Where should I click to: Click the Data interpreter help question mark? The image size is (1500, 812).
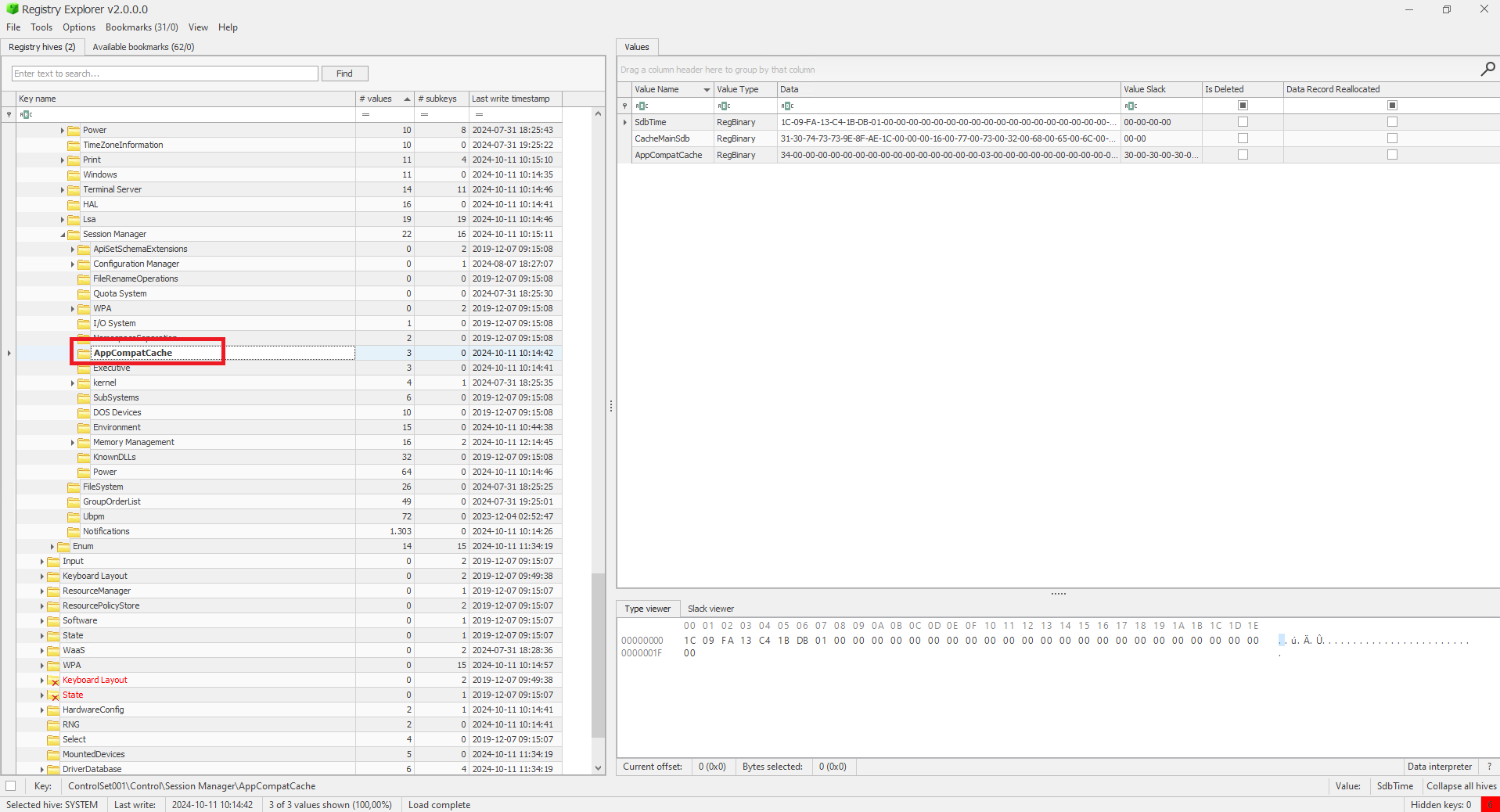click(x=1488, y=767)
